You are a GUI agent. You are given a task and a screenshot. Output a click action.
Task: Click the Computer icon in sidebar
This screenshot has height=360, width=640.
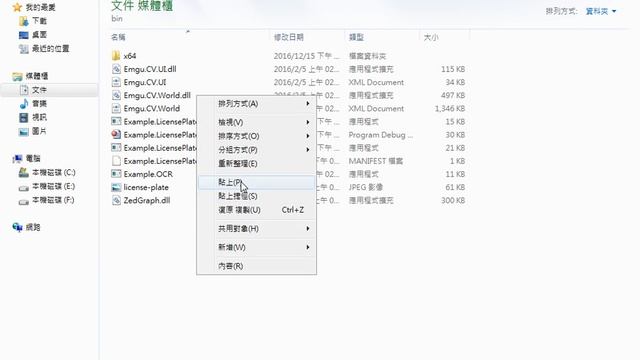(17, 158)
